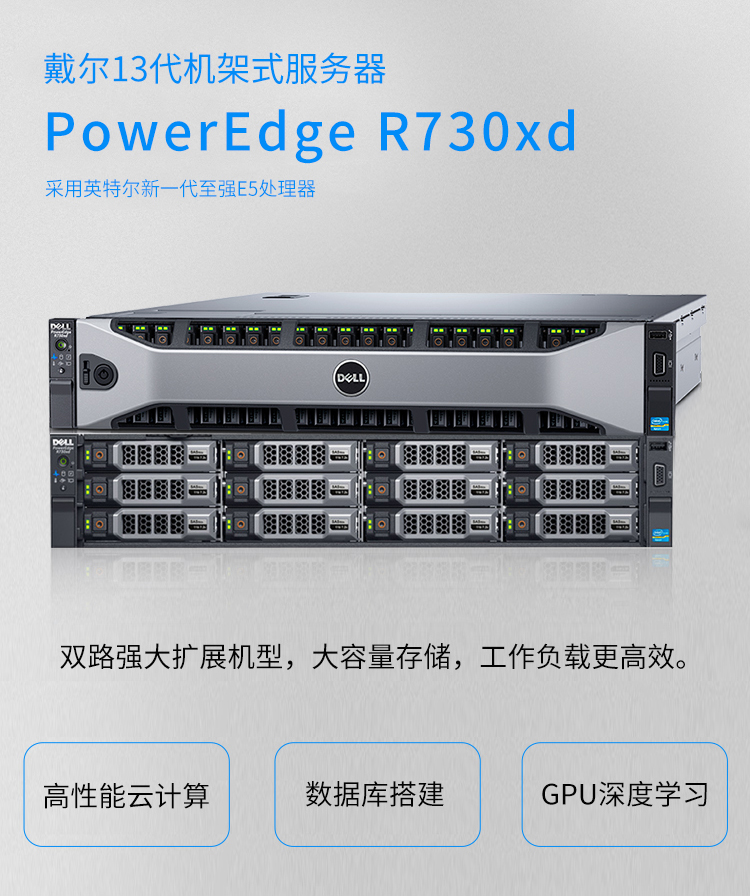The height and width of the screenshot is (896, 750).
Task: Click the USB port on top server
Action: [659, 334]
